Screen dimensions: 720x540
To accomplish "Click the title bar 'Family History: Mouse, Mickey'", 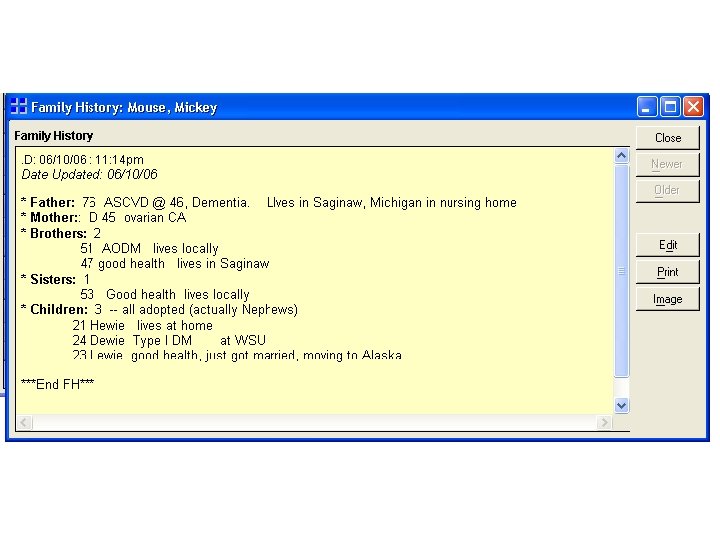I will [124, 107].
